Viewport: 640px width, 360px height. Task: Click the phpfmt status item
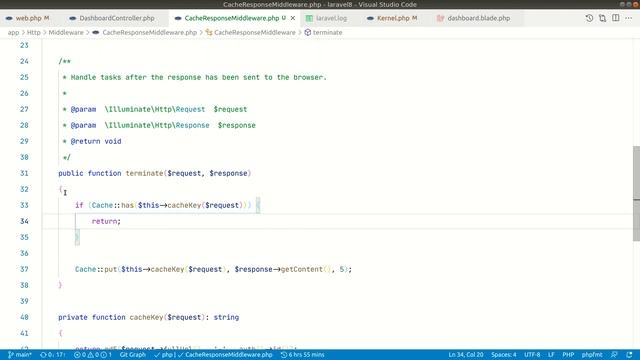(592, 355)
